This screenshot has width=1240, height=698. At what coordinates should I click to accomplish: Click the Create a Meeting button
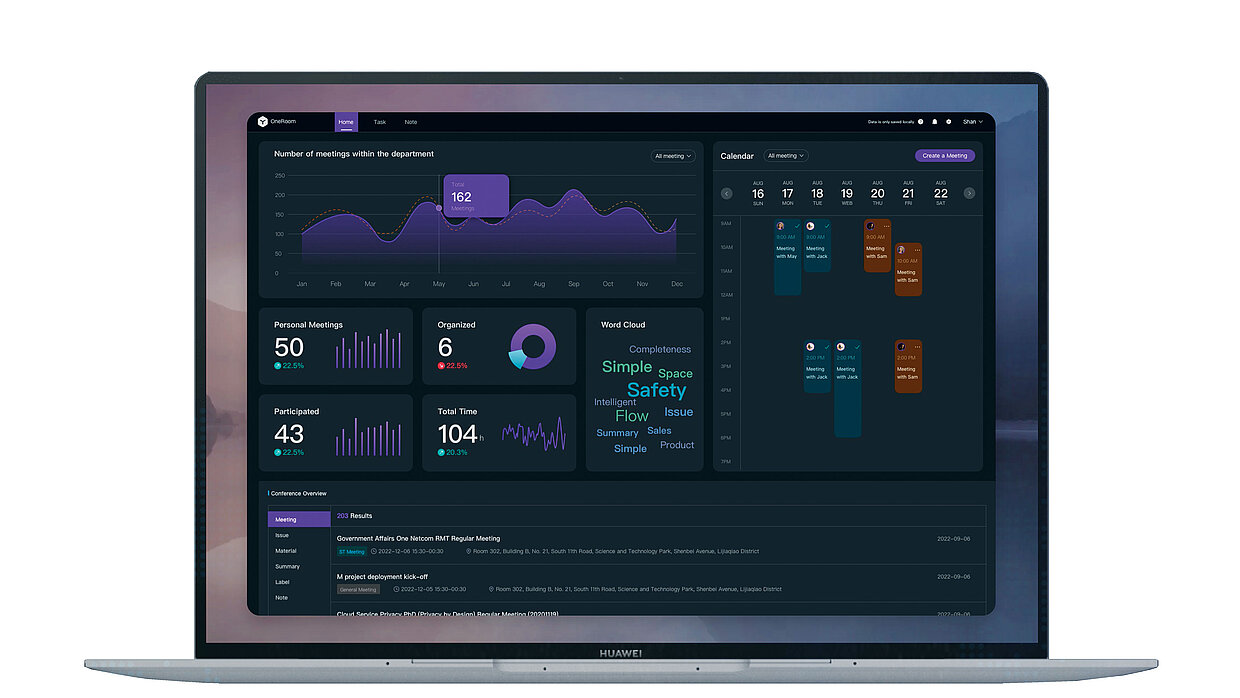tap(944, 156)
